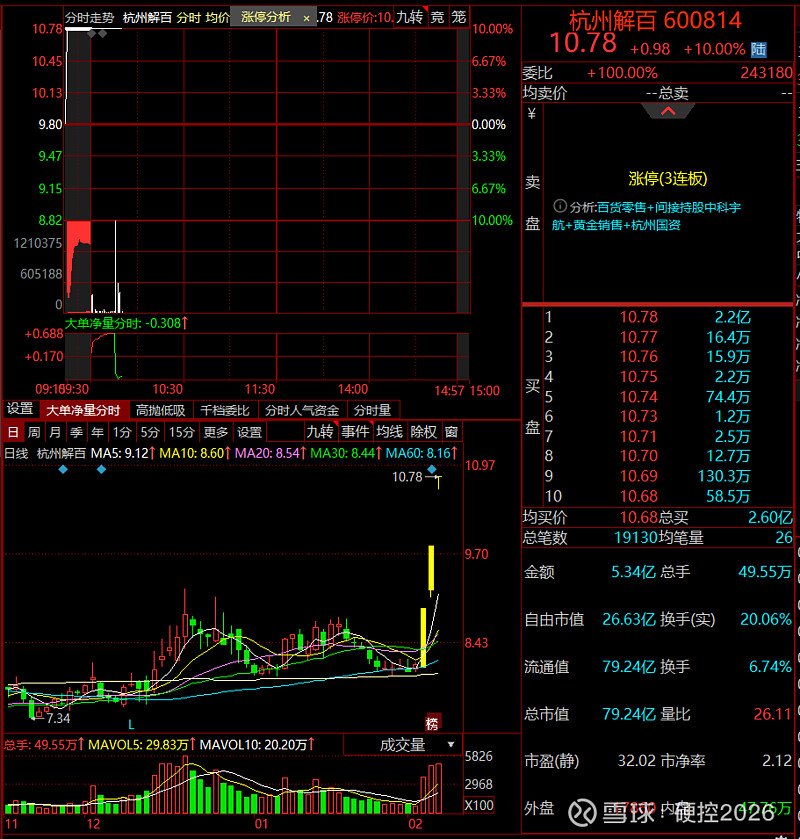Click the 榜 badge on the daily chart
This screenshot has width=800, height=839.
tap(432, 723)
